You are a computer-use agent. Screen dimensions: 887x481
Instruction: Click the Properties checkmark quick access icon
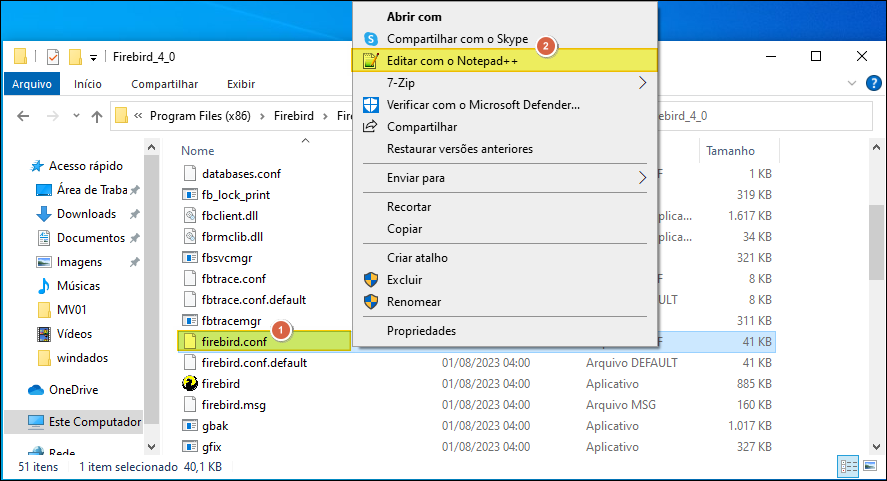[53, 57]
